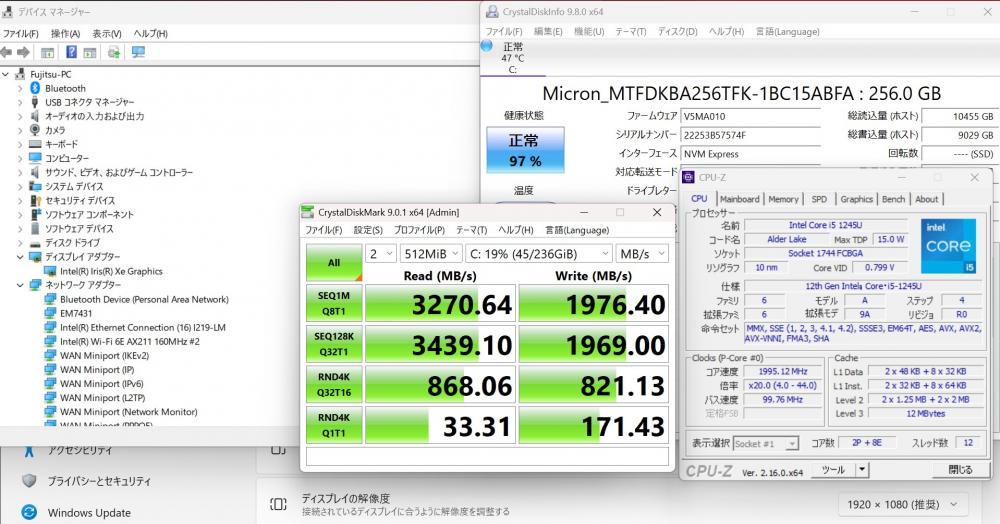Switch to the Memory tab in CPU-Z
This screenshot has width=1000, height=524.
[x=783, y=199]
